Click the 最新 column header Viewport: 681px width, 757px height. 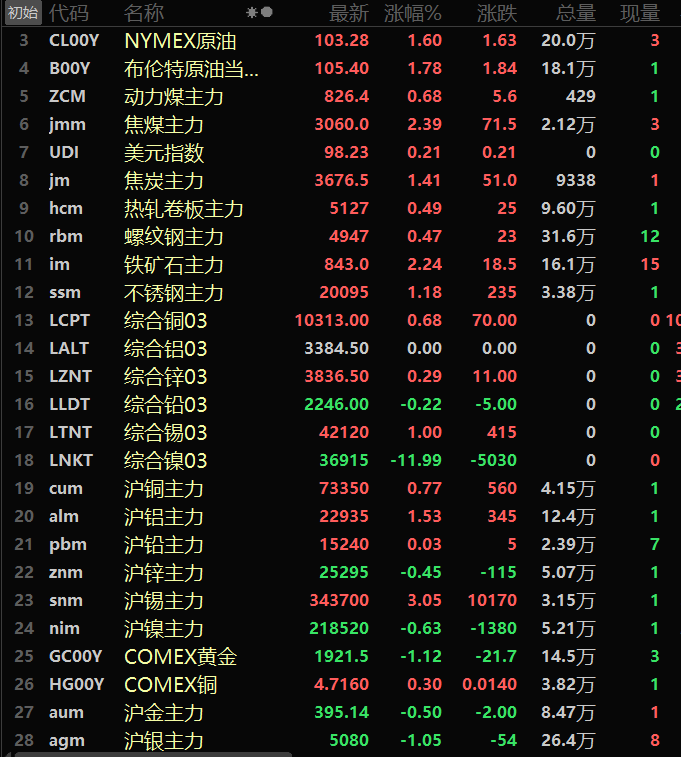coord(349,13)
